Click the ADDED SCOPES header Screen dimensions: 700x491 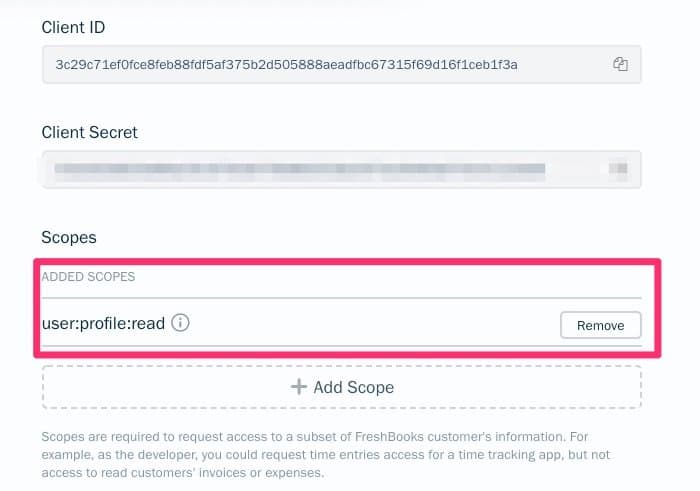pyautogui.click(x=88, y=276)
